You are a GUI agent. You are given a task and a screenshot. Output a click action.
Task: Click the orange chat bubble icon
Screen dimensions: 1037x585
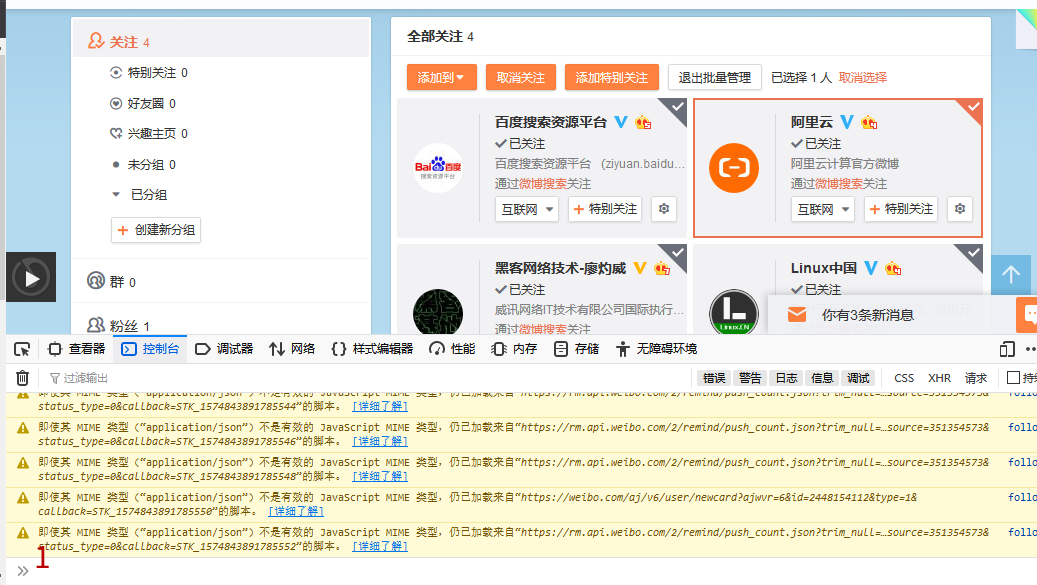(x=1027, y=315)
